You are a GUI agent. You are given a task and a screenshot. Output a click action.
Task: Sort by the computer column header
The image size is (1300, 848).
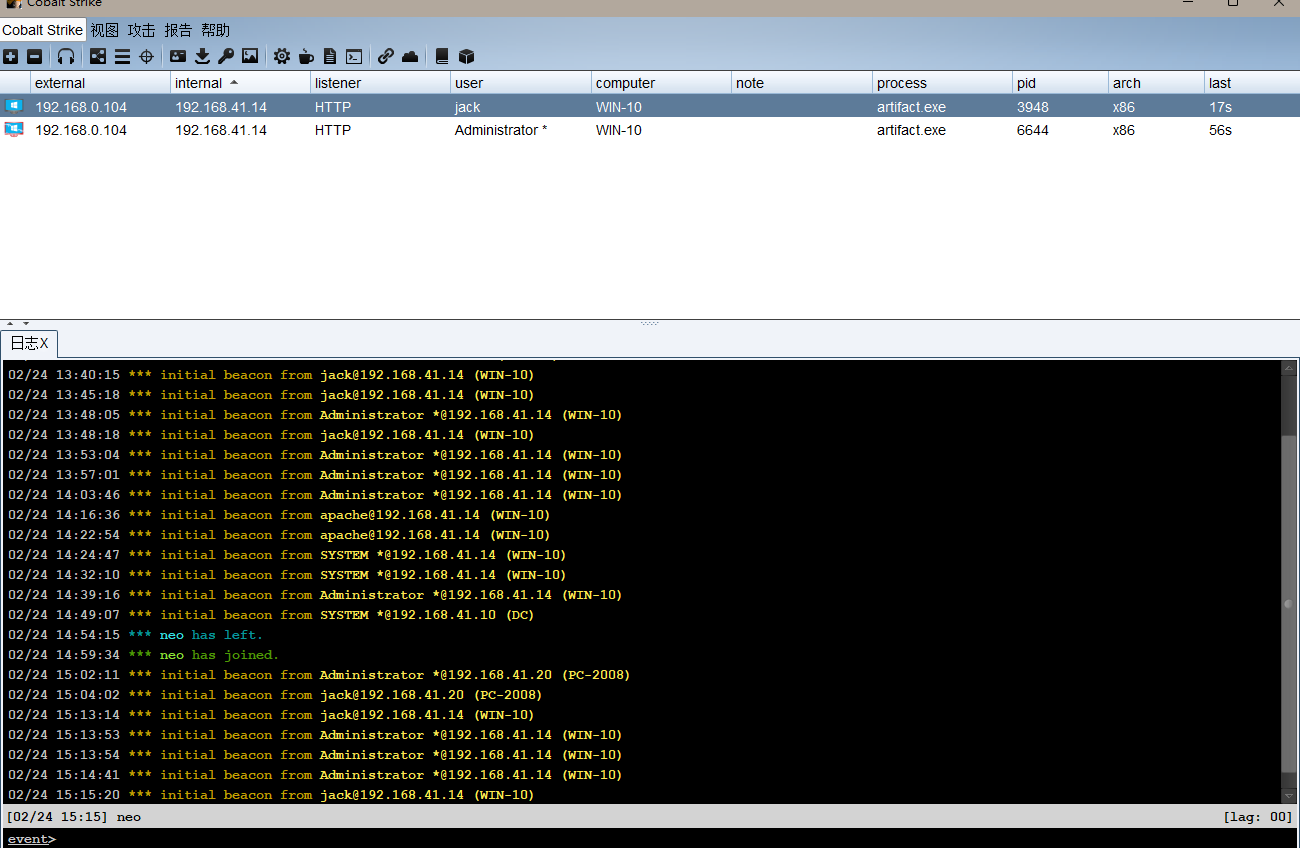coord(661,83)
